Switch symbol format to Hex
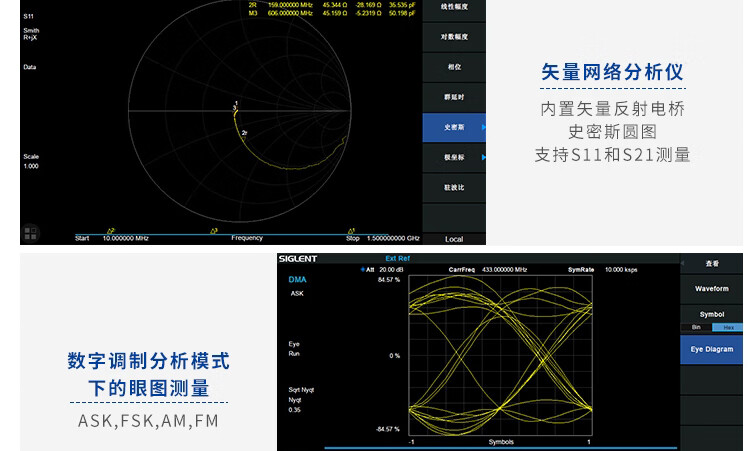The height and width of the screenshot is (451, 756). 727,327
